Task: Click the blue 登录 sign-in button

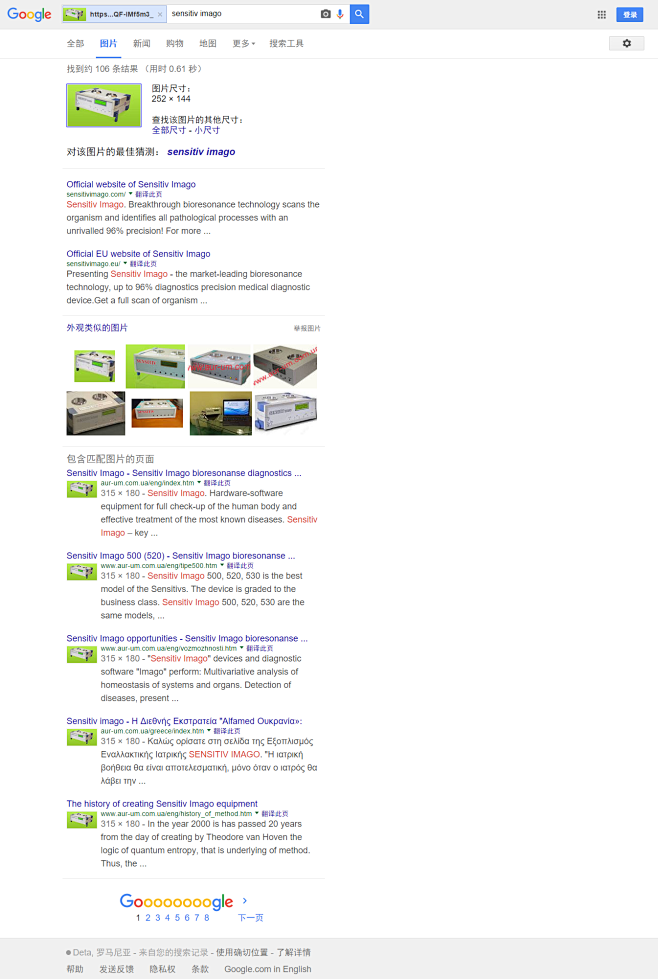Action: click(x=629, y=15)
